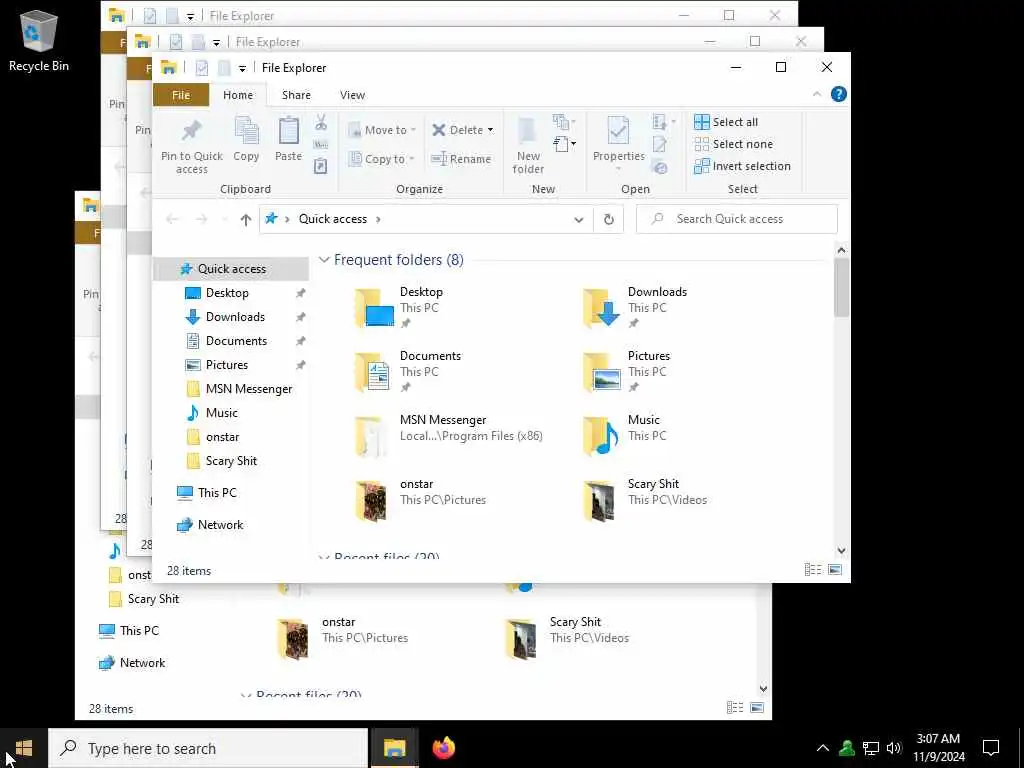Open the Recycle Bin desktop icon
This screenshot has width=1024, height=768.
click(x=39, y=41)
